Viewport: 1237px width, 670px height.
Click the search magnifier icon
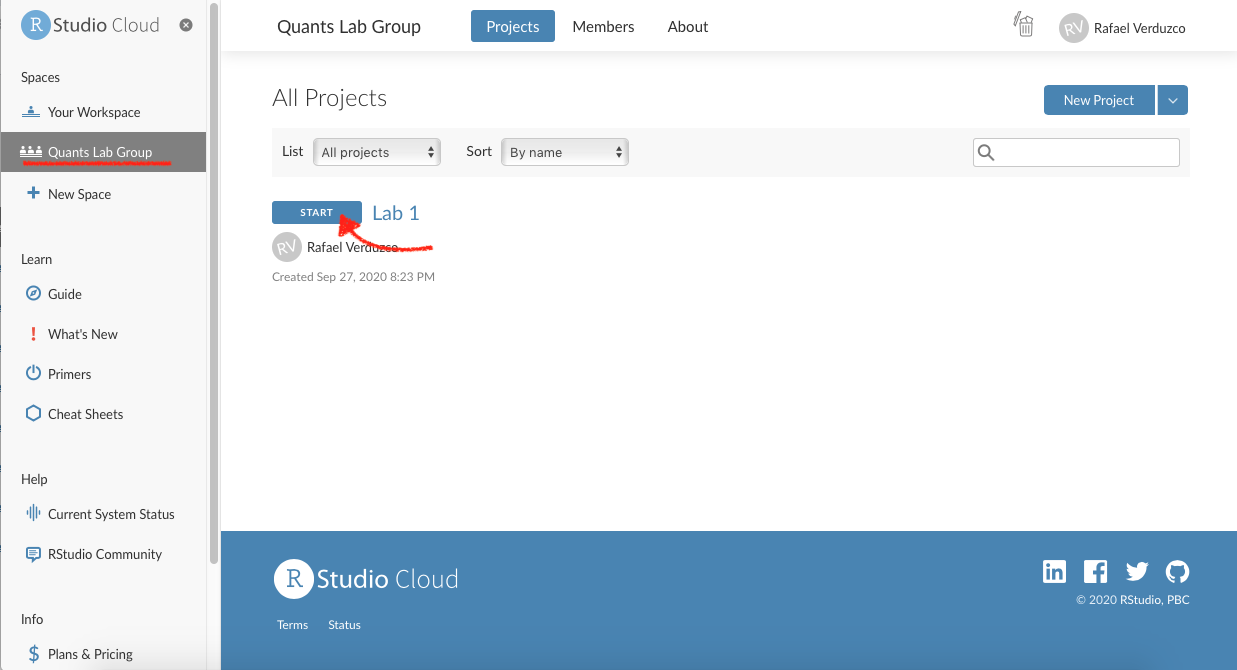[986, 152]
